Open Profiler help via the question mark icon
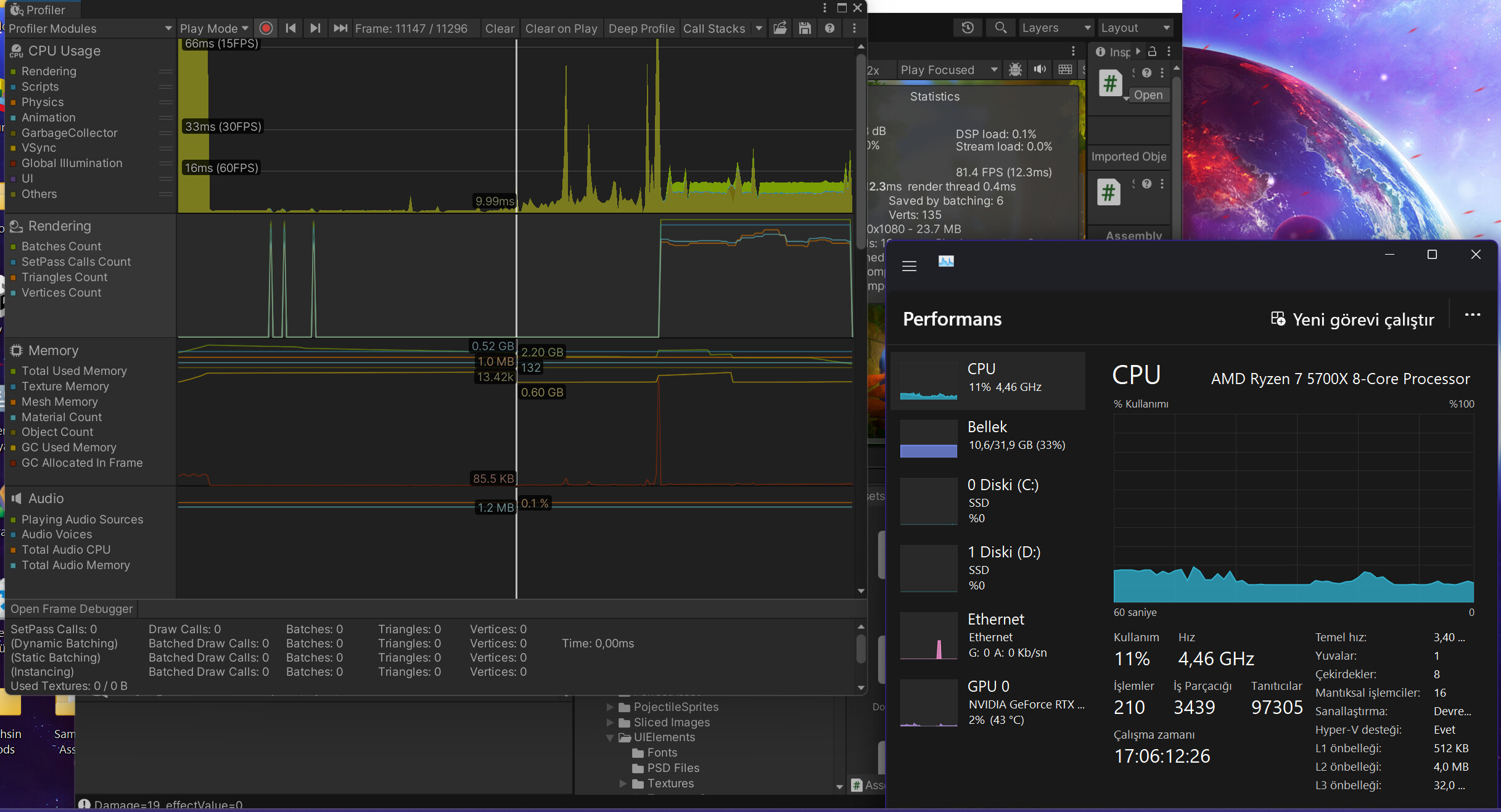Screen dimensions: 1501x812 [829, 28]
